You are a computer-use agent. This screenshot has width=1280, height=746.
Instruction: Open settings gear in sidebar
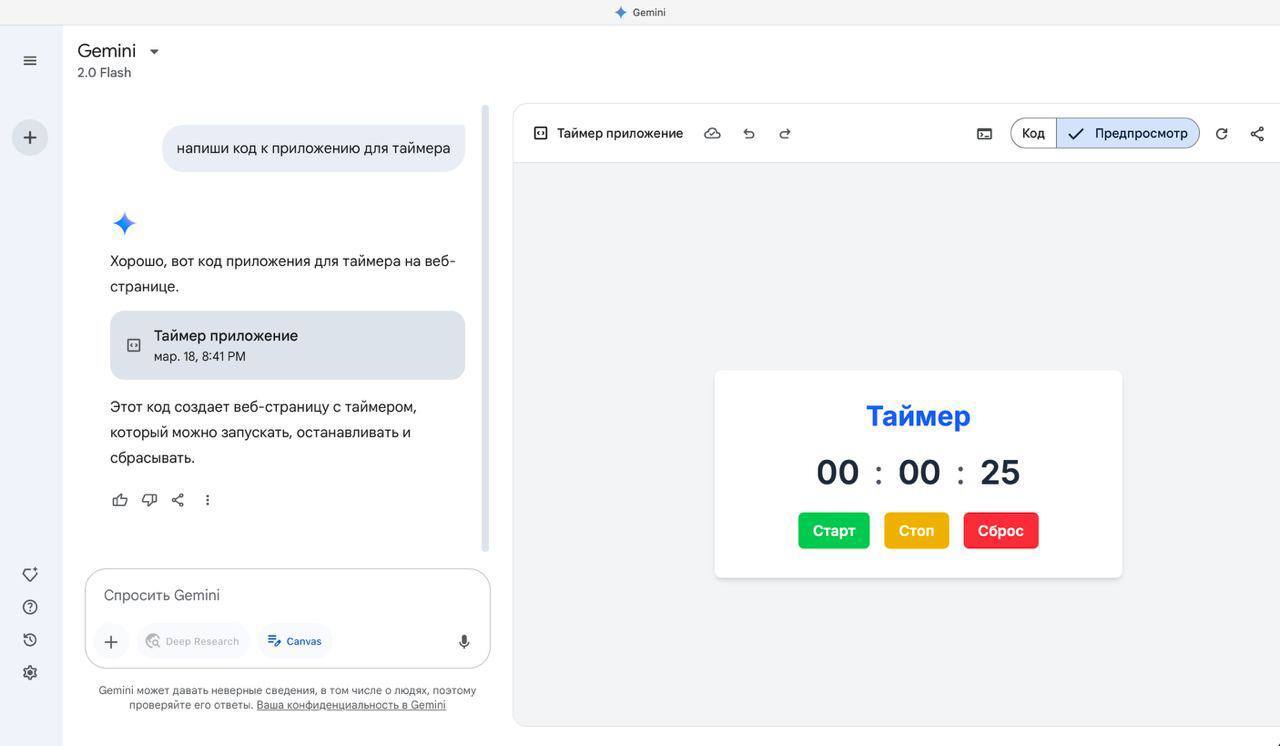coord(30,673)
